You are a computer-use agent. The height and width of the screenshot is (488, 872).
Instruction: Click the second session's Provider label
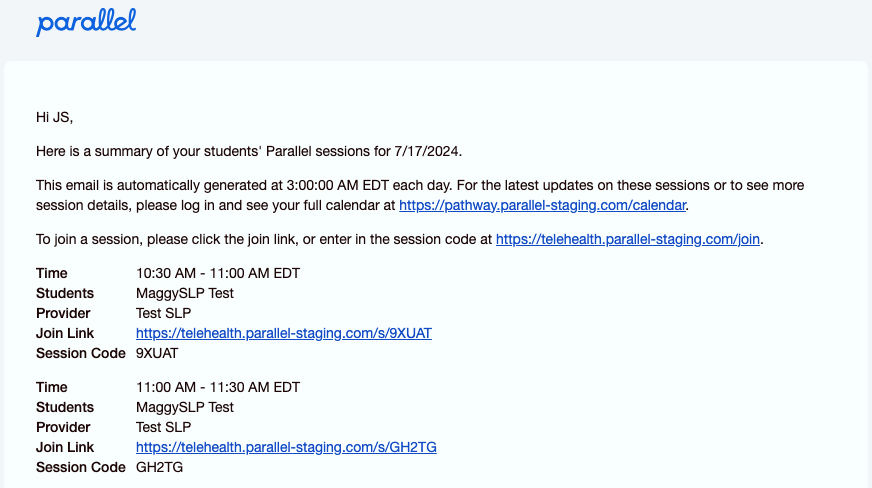[x=65, y=427]
